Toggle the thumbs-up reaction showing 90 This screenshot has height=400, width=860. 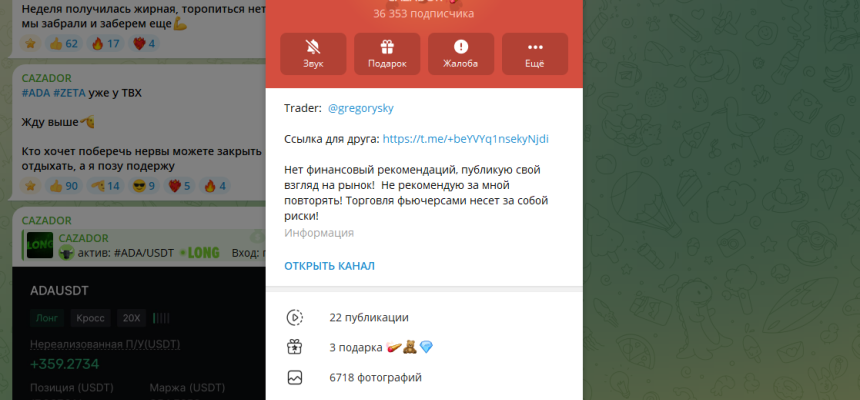point(63,185)
